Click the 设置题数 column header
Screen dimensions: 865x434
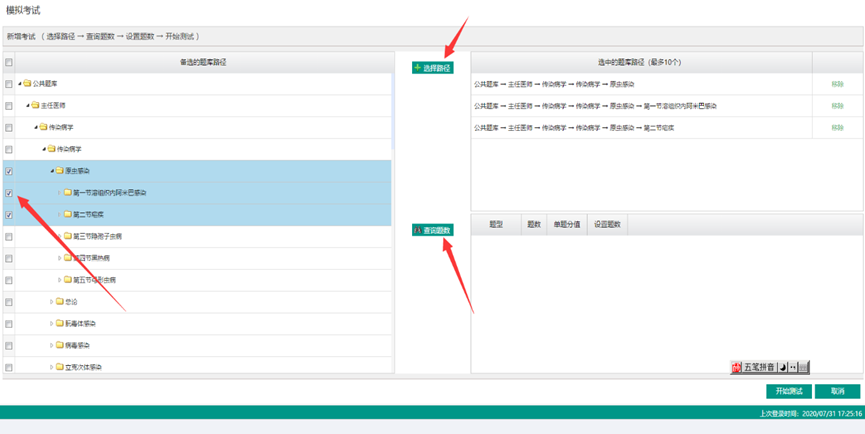[x=608, y=225]
